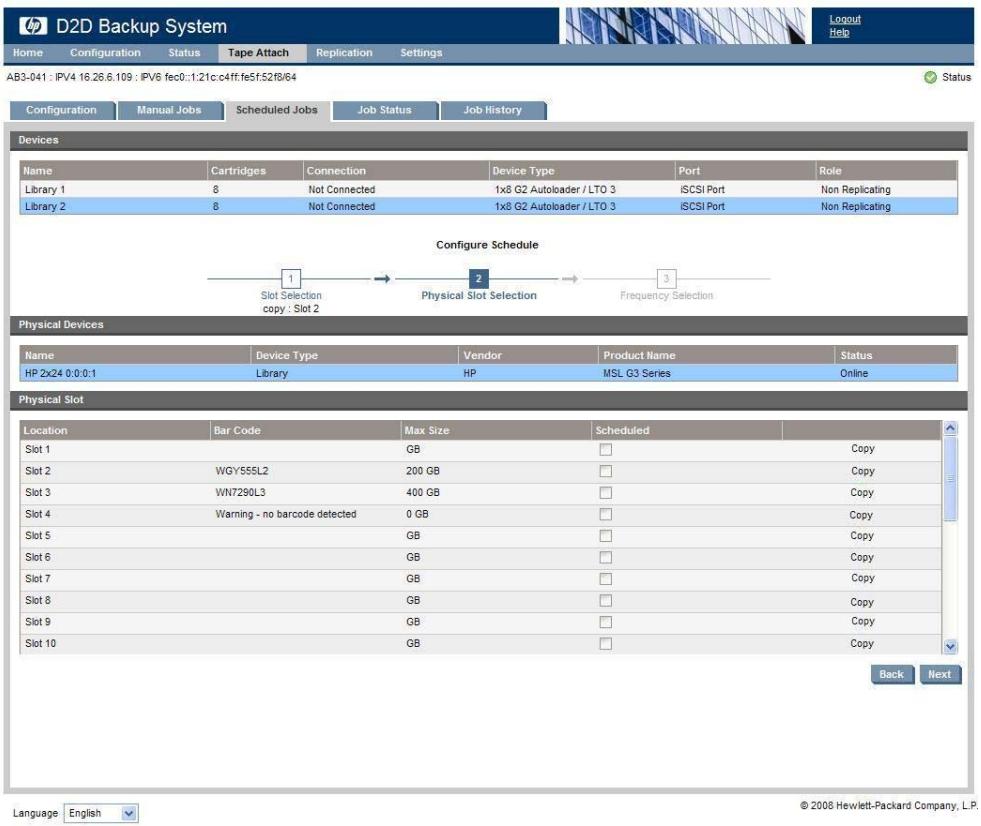Click Copy link for Slot 7

[863, 578]
